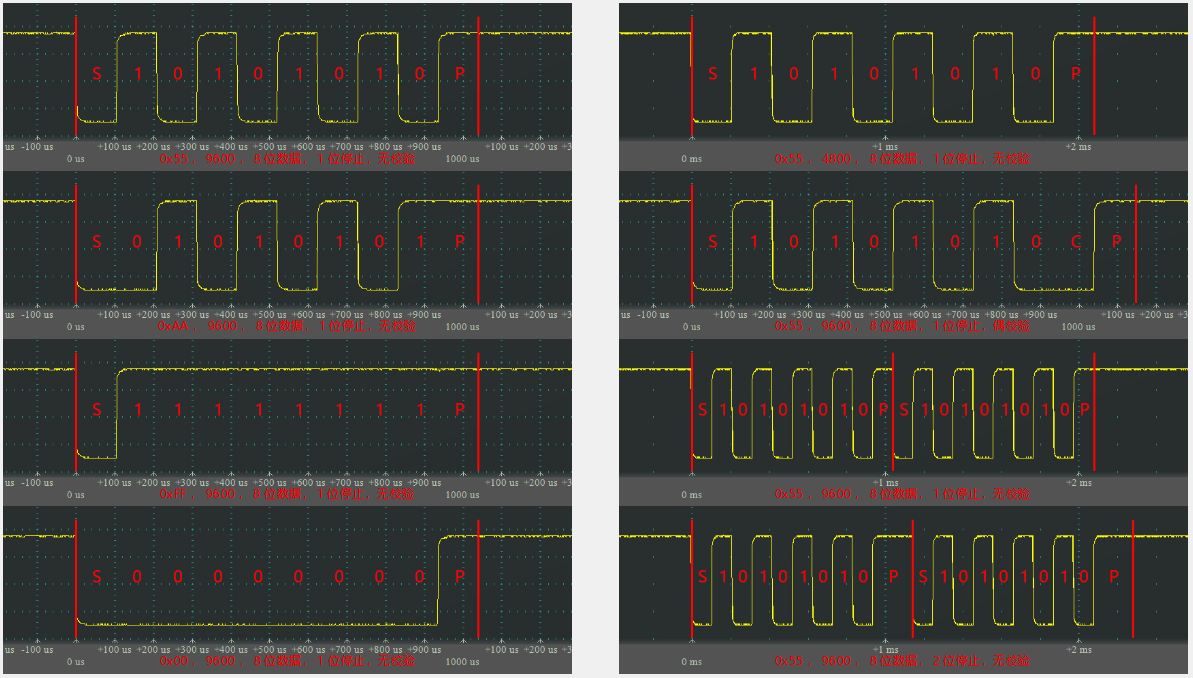Click the 0xAA 9600 waveform caption
Screen dimensions: 1193x678
(287, 326)
